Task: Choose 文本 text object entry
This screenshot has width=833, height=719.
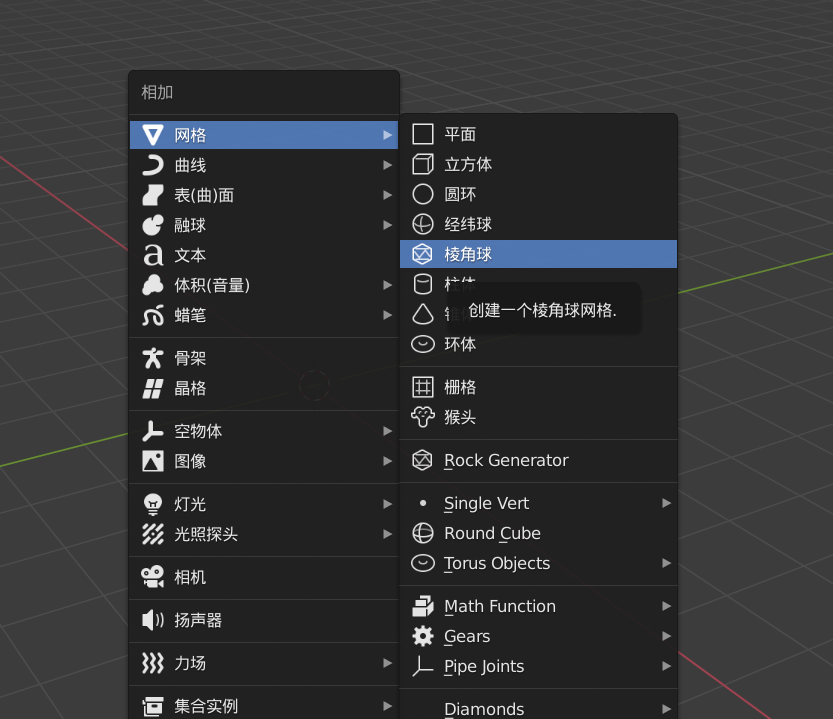Action: coord(264,255)
